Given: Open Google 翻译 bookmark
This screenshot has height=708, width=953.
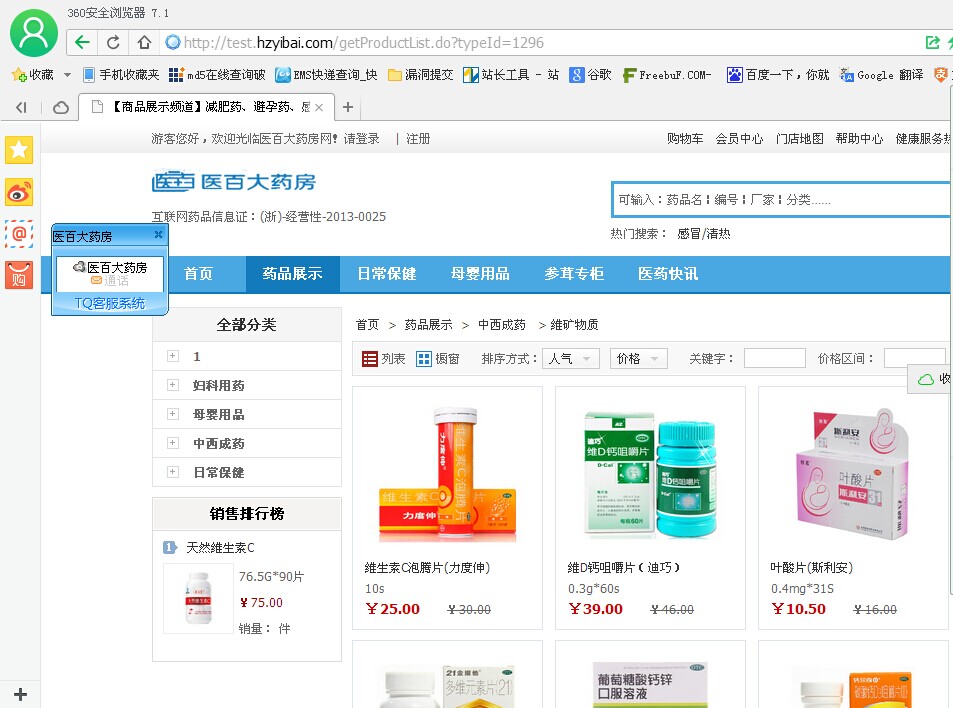Looking at the screenshot, I should coord(881,75).
